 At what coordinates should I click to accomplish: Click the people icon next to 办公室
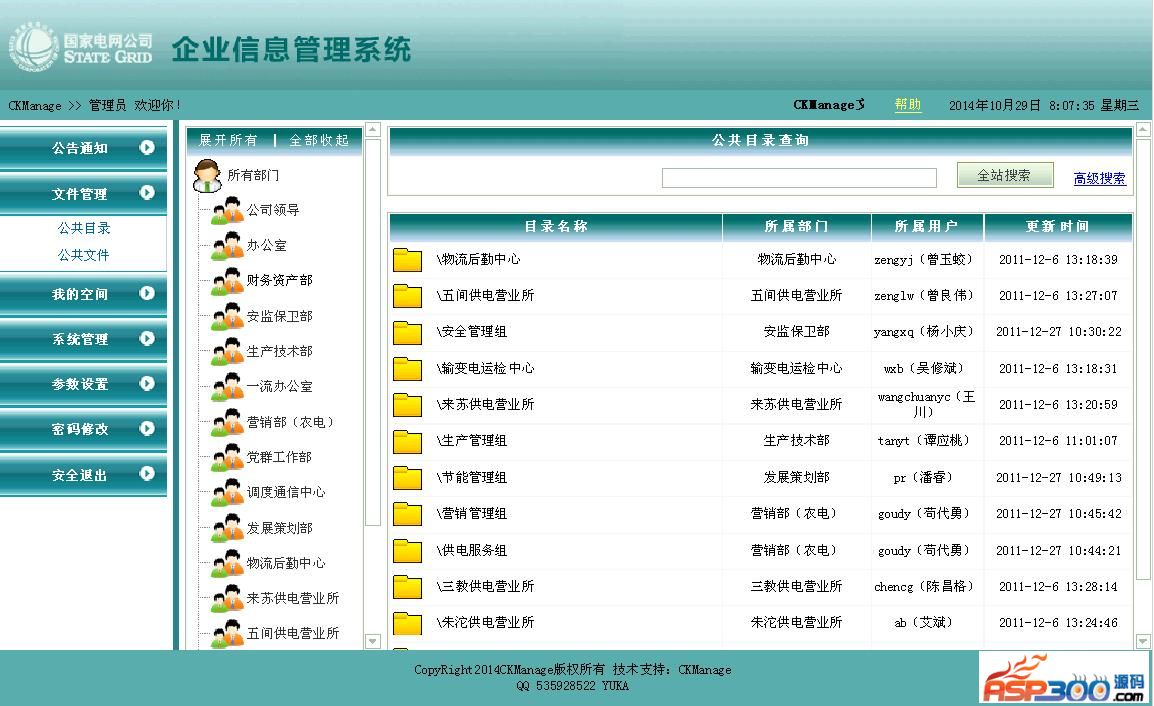227,246
